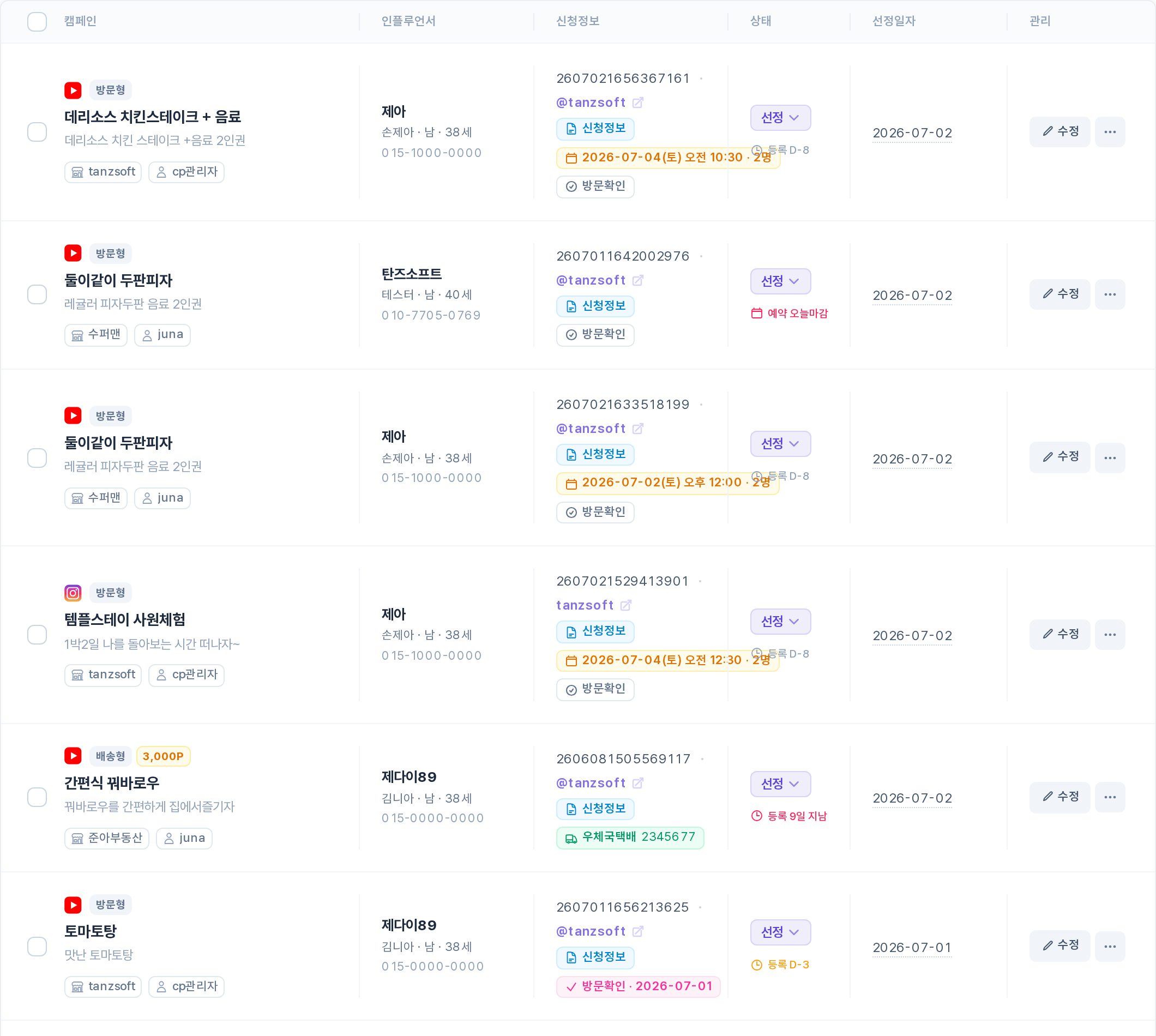Click the 3,000P points badge
This screenshot has width=1156, height=1036.
164,756
